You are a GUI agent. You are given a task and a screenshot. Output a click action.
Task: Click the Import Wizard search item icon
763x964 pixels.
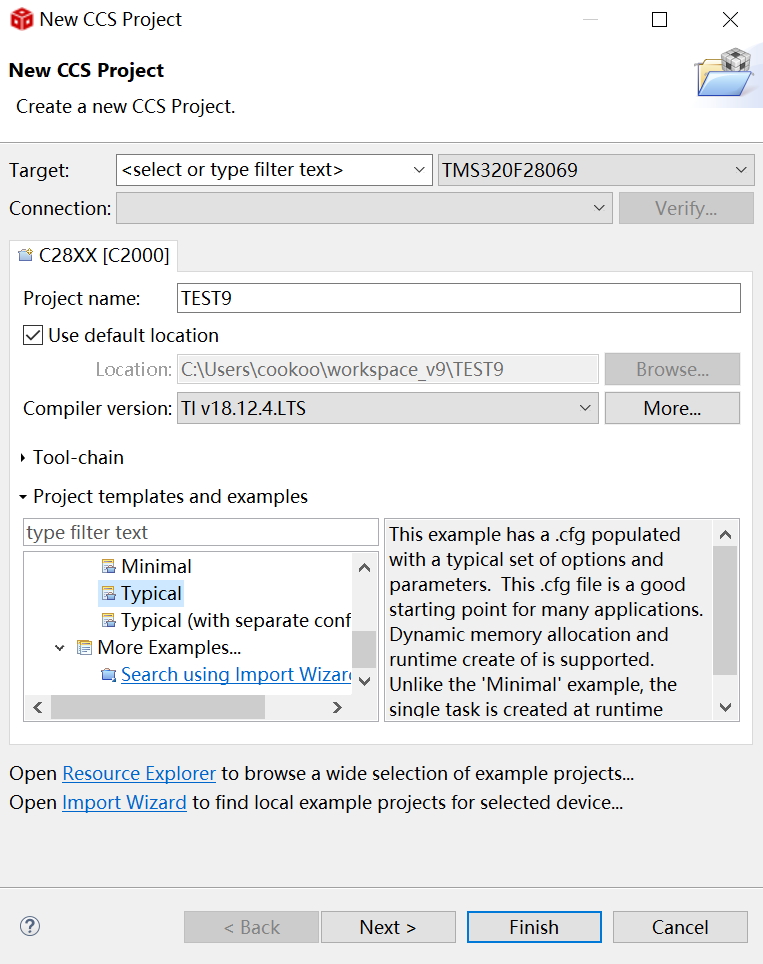[108, 675]
